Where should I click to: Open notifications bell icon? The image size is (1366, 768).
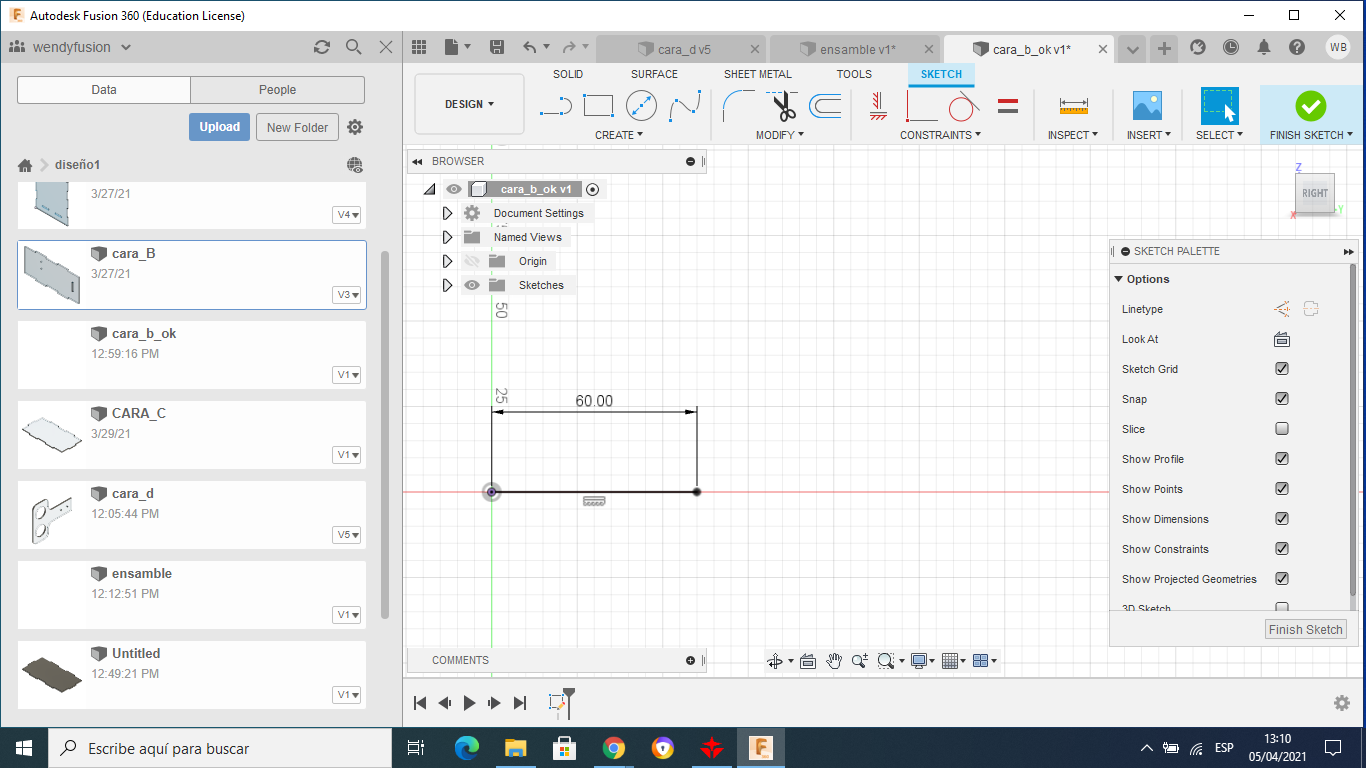[x=1264, y=47]
